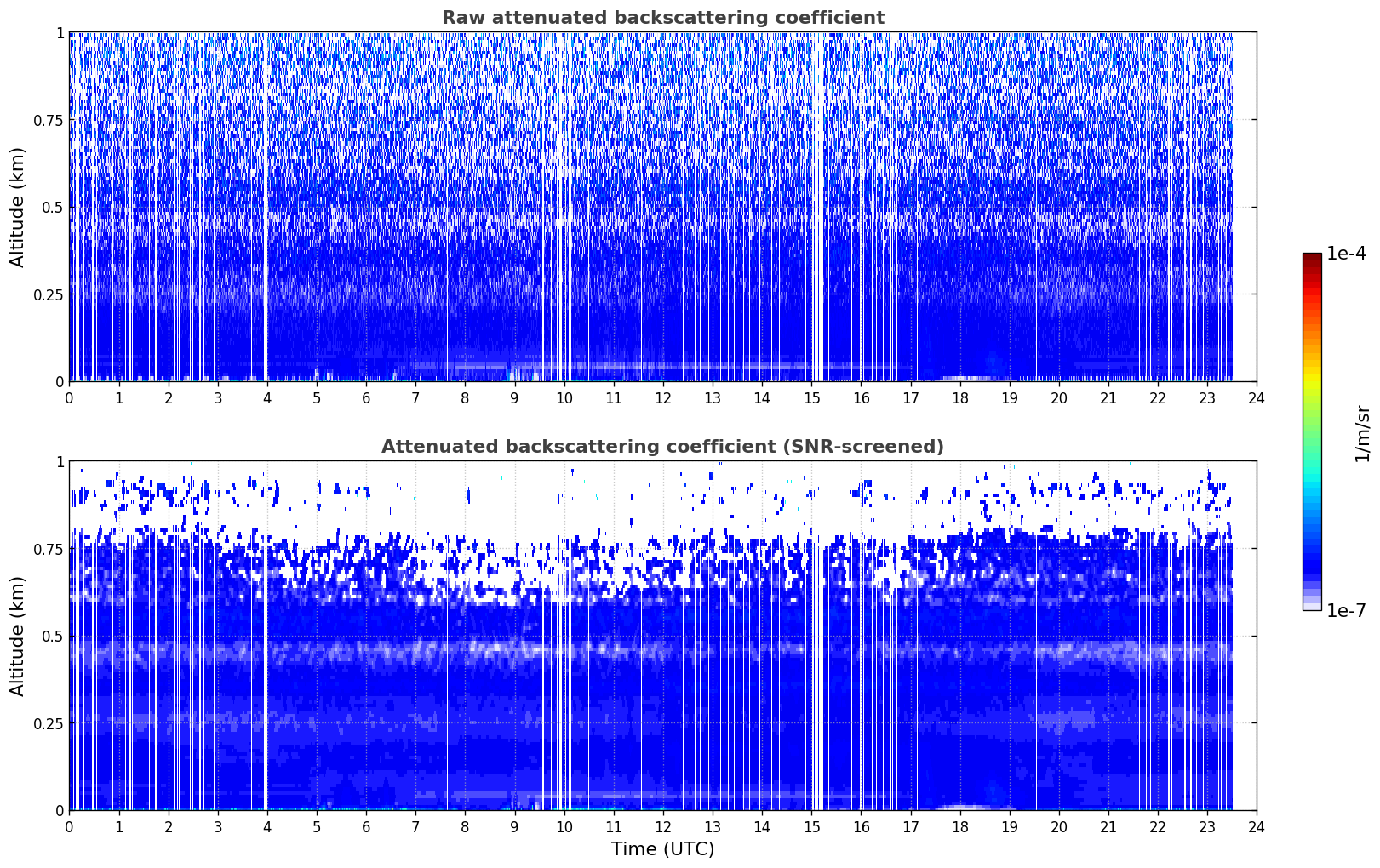Click hour 12 tick label on upper plot

[x=662, y=398]
